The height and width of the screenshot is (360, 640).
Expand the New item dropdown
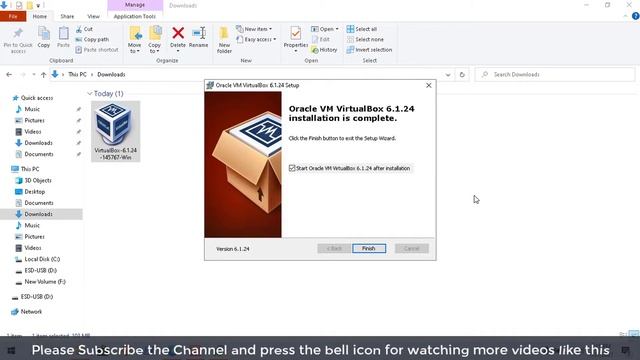tap(253, 29)
